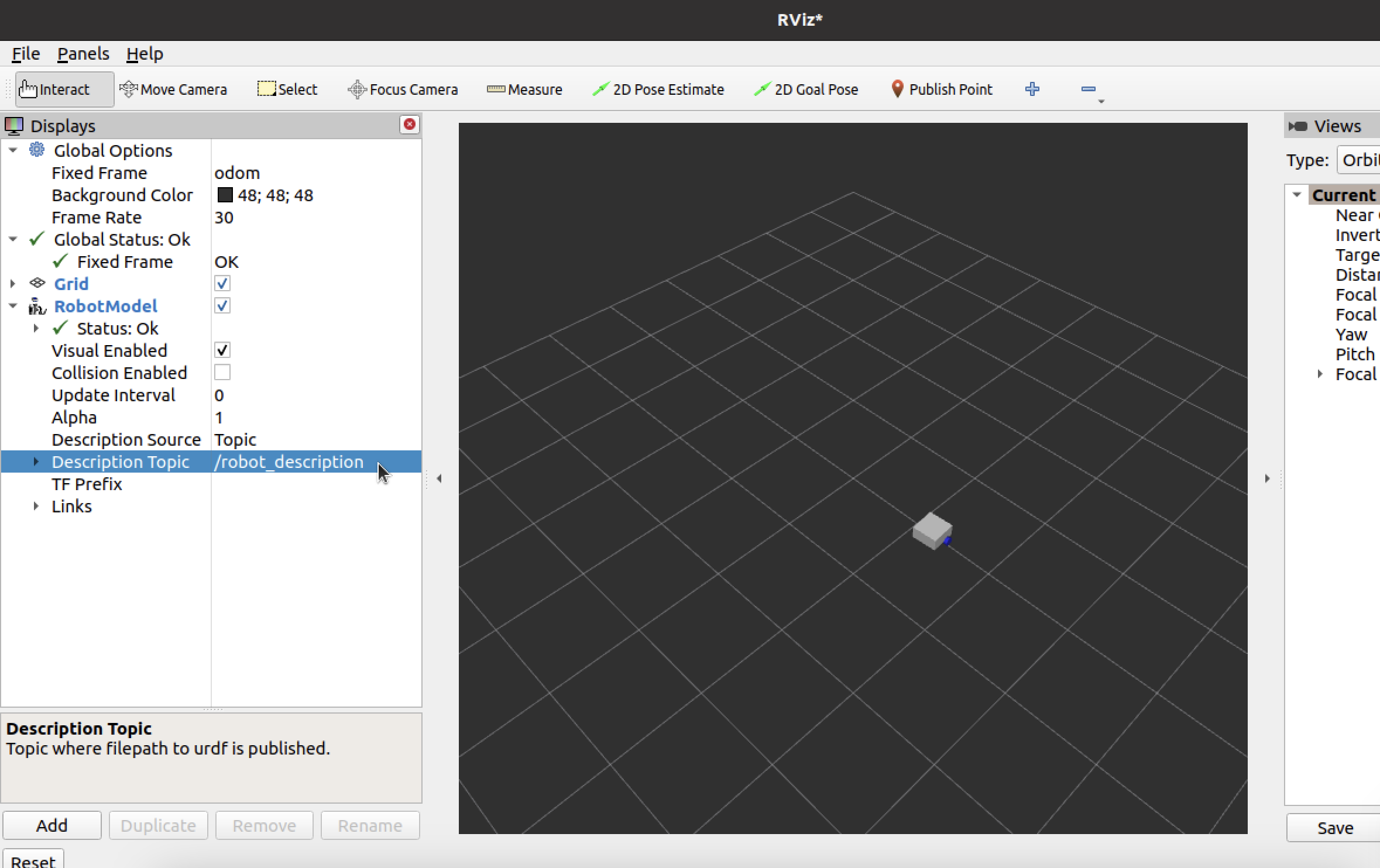Activate the 2D Goal Pose tool
Screen dimensions: 1380x868
[806, 89]
